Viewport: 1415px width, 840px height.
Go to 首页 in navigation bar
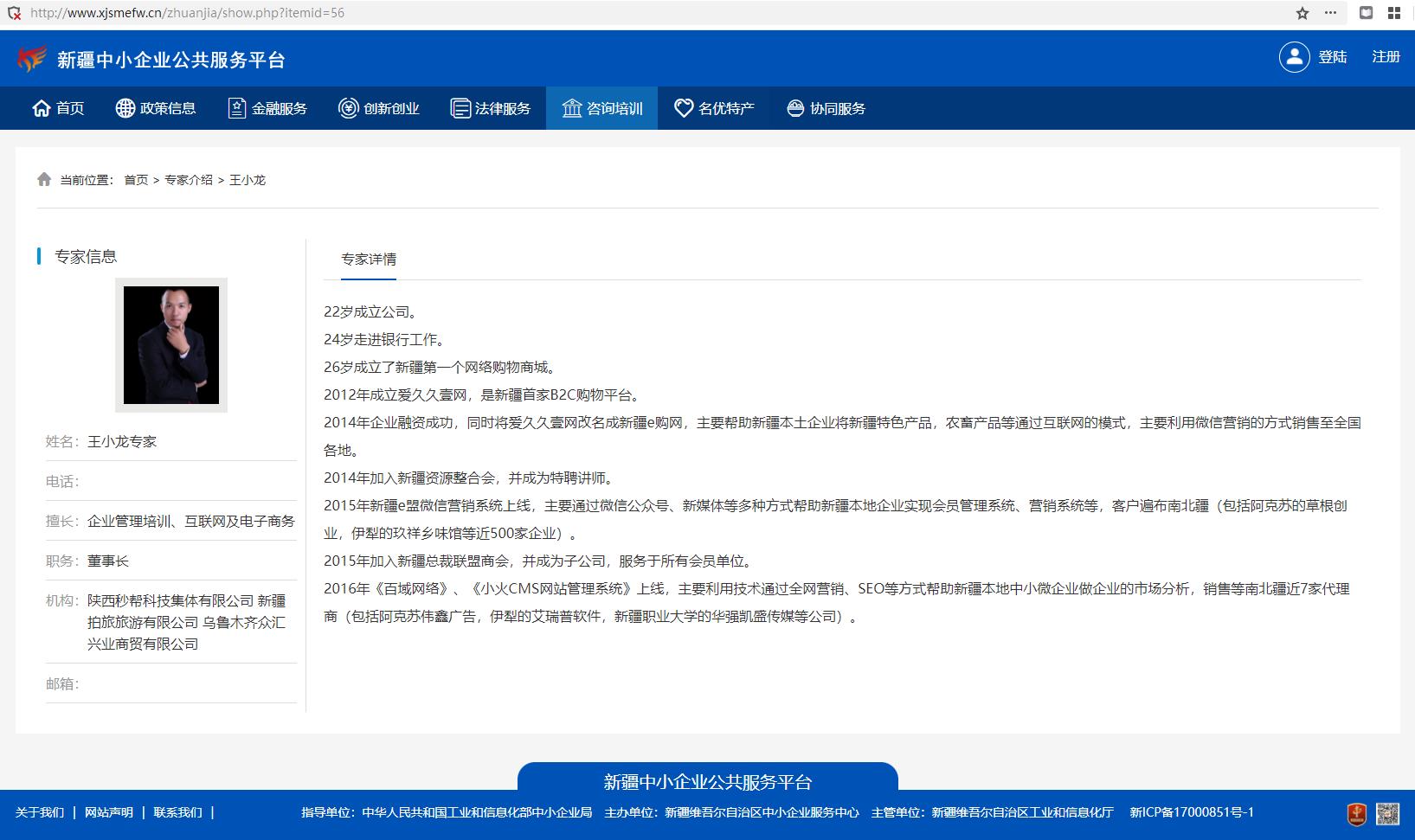[x=59, y=108]
